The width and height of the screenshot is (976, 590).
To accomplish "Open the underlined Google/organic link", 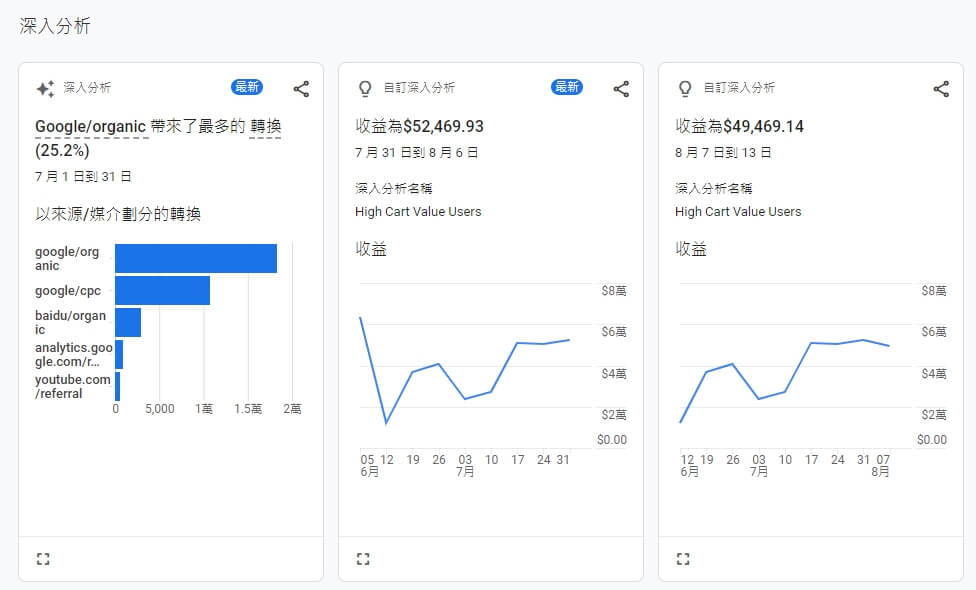I will (x=90, y=126).
